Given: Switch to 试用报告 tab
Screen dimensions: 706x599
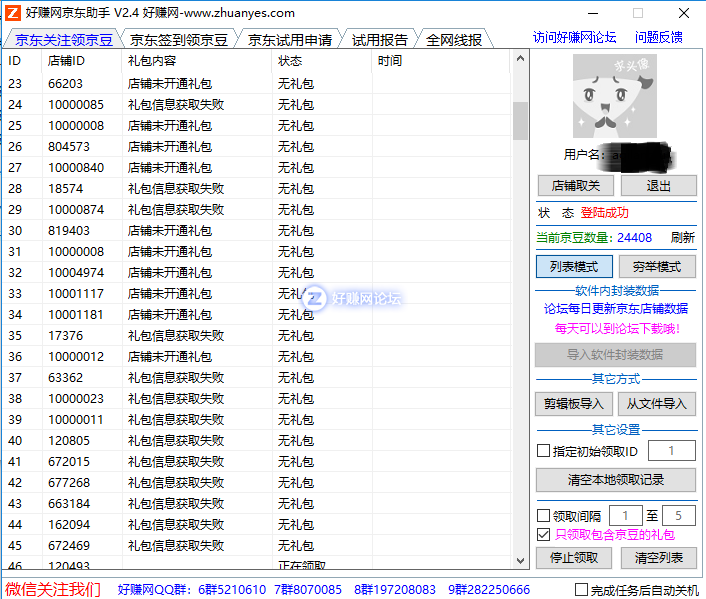Looking at the screenshot, I should click(x=379, y=40).
